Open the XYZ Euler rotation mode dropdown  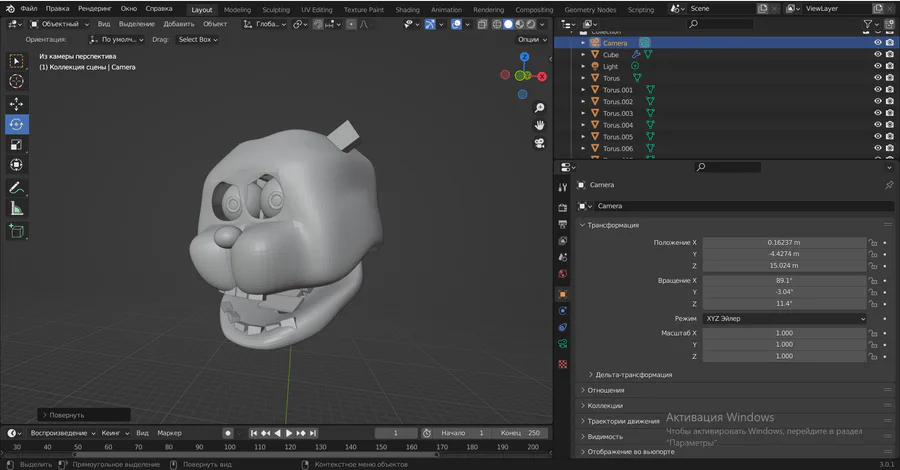tap(784, 318)
